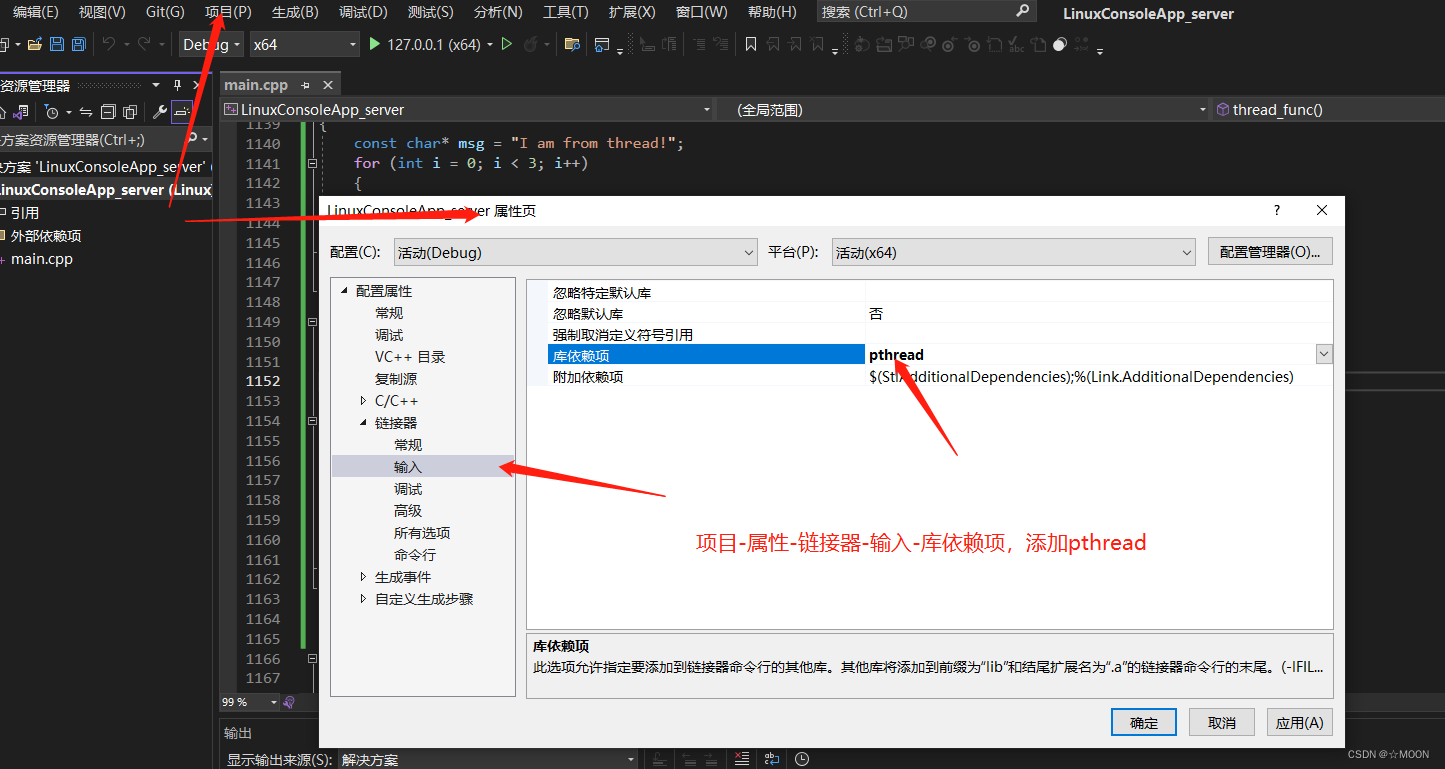1445x769 pixels.
Task: Open the 项目(P) menu
Action: pyautogui.click(x=228, y=12)
